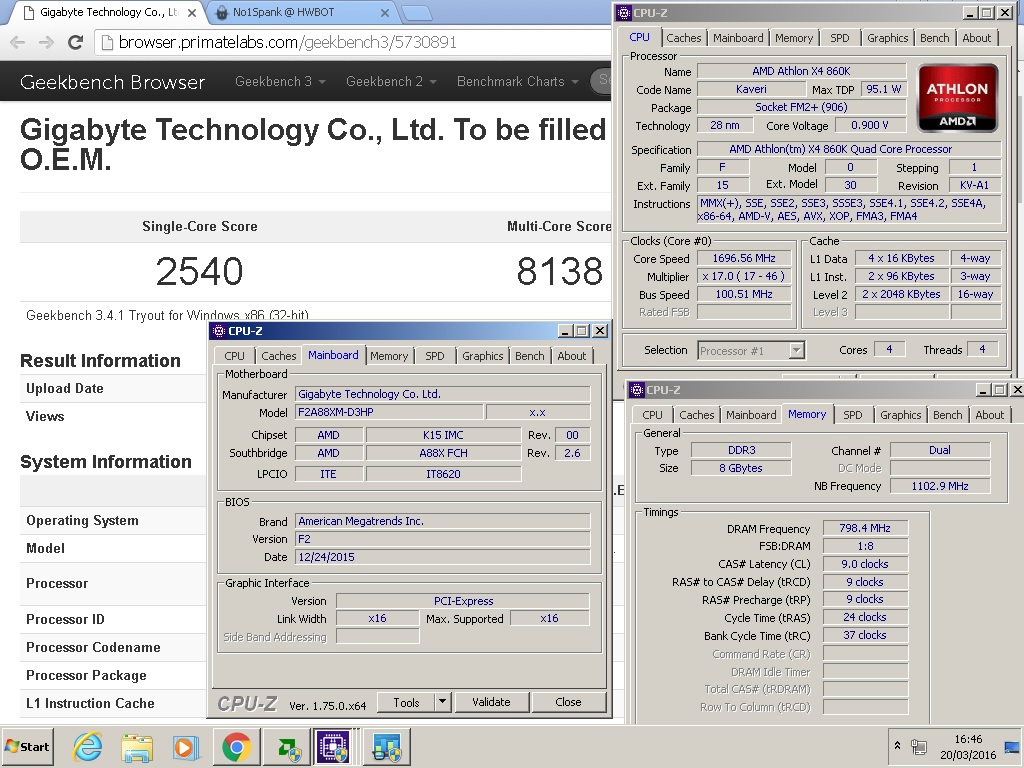Click About tab in the Memory CPU-Z window
1024x768 pixels.
(989, 415)
